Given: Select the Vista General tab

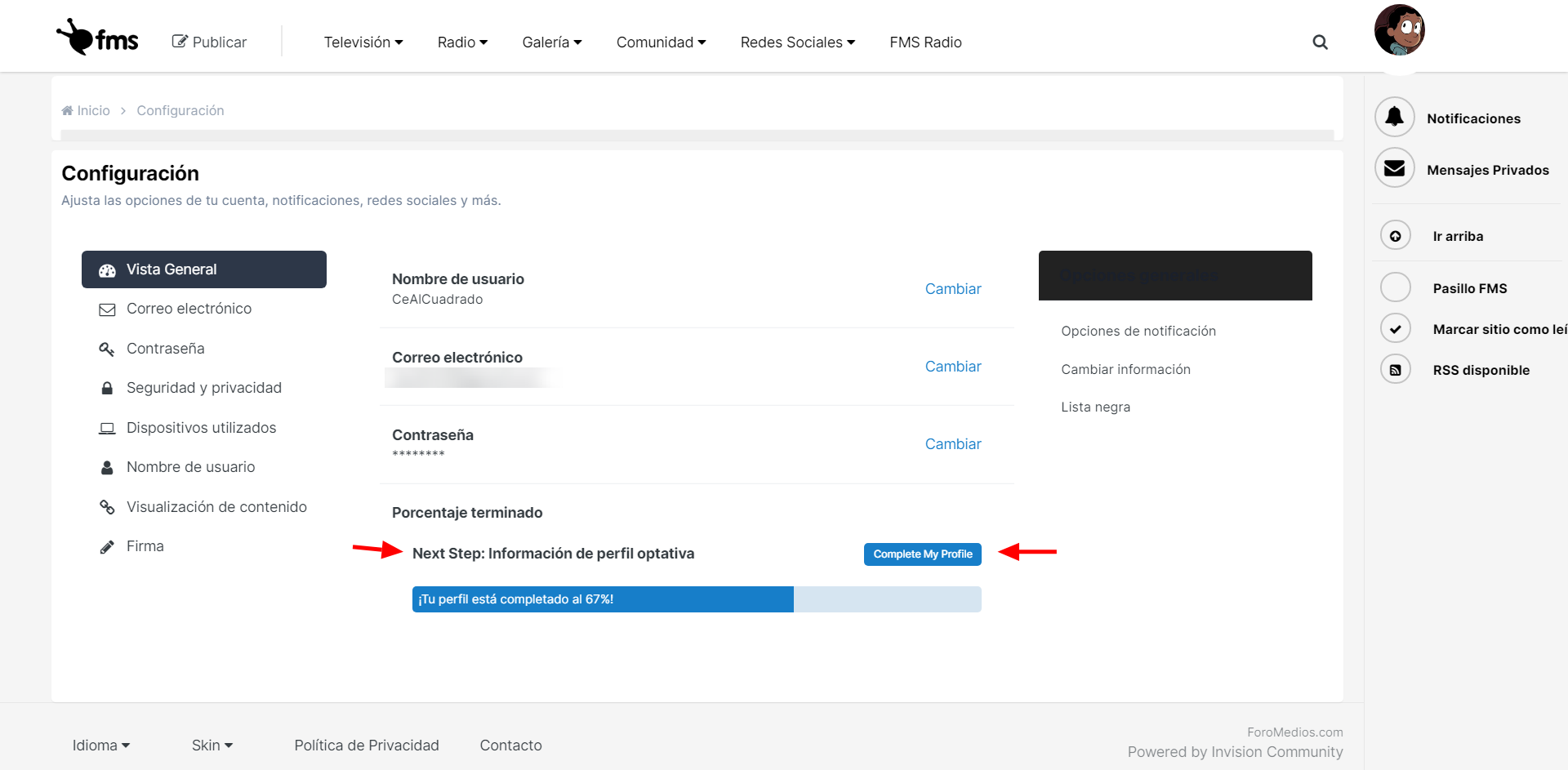Looking at the screenshot, I should tap(204, 269).
